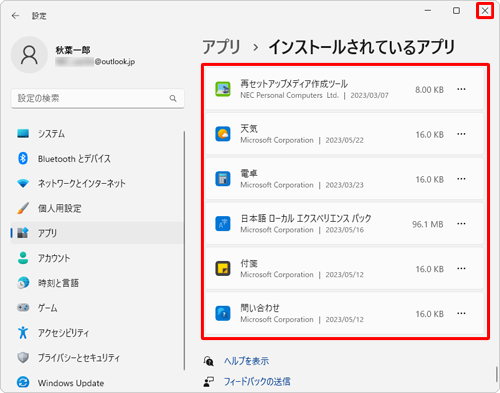Click the back arrow in Settings
Screen dimensions: 500x393
15,16
